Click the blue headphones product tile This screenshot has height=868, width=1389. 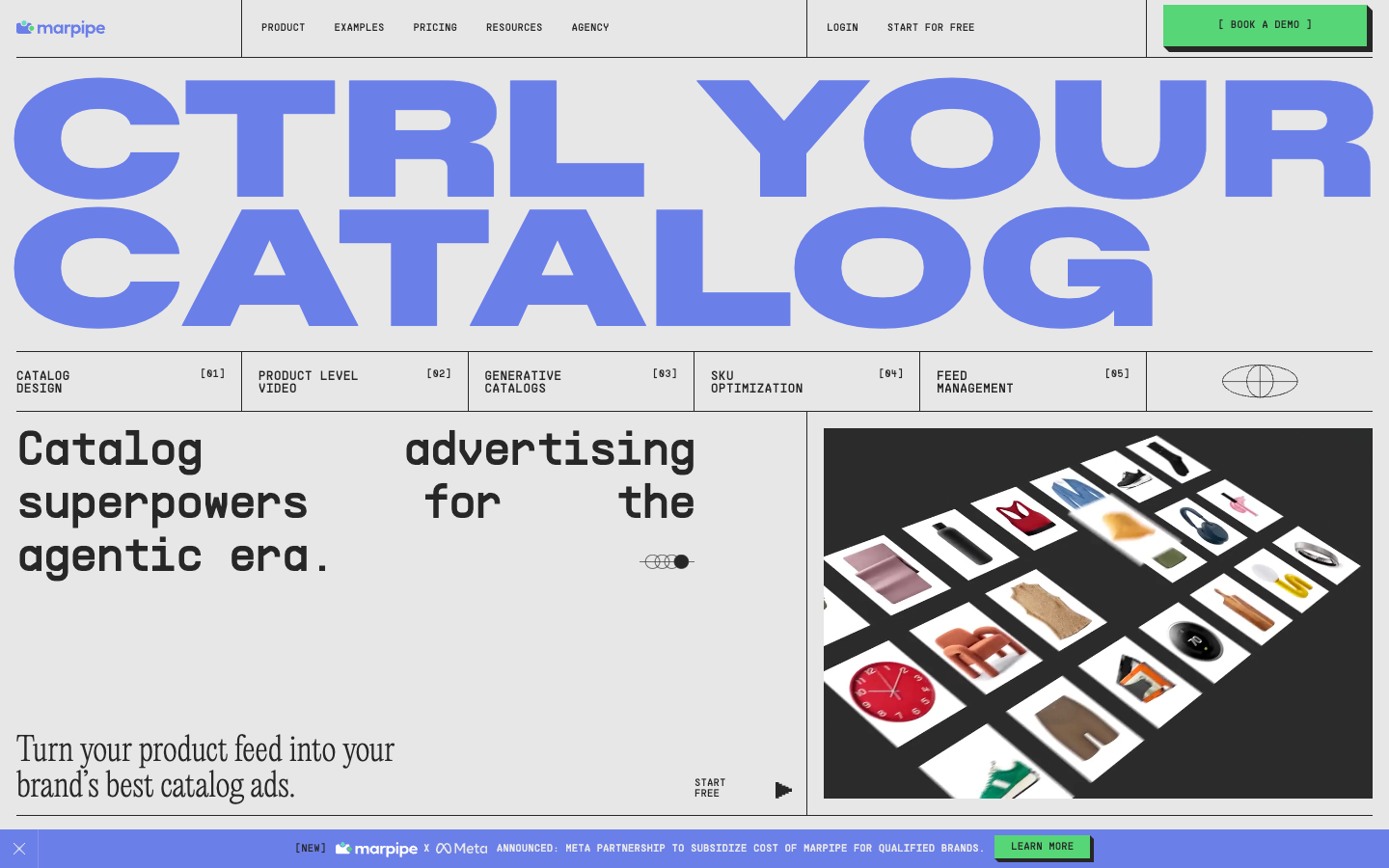pyautogui.click(x=1202, y=528)
